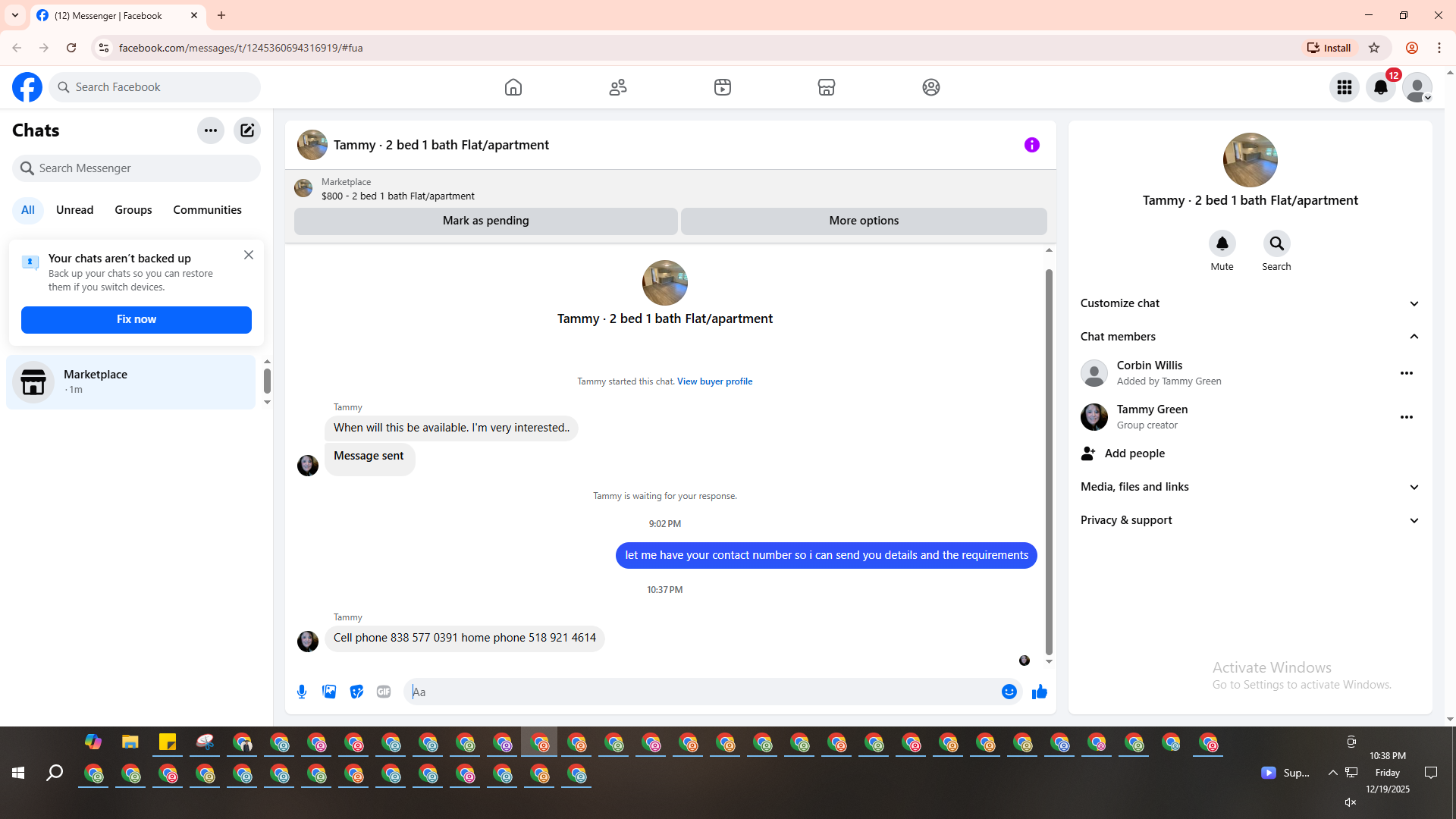Image resolution: width=1456 pixels, height=819 pixels.
Task: Mute this conversation
Action: point(1222,244)
